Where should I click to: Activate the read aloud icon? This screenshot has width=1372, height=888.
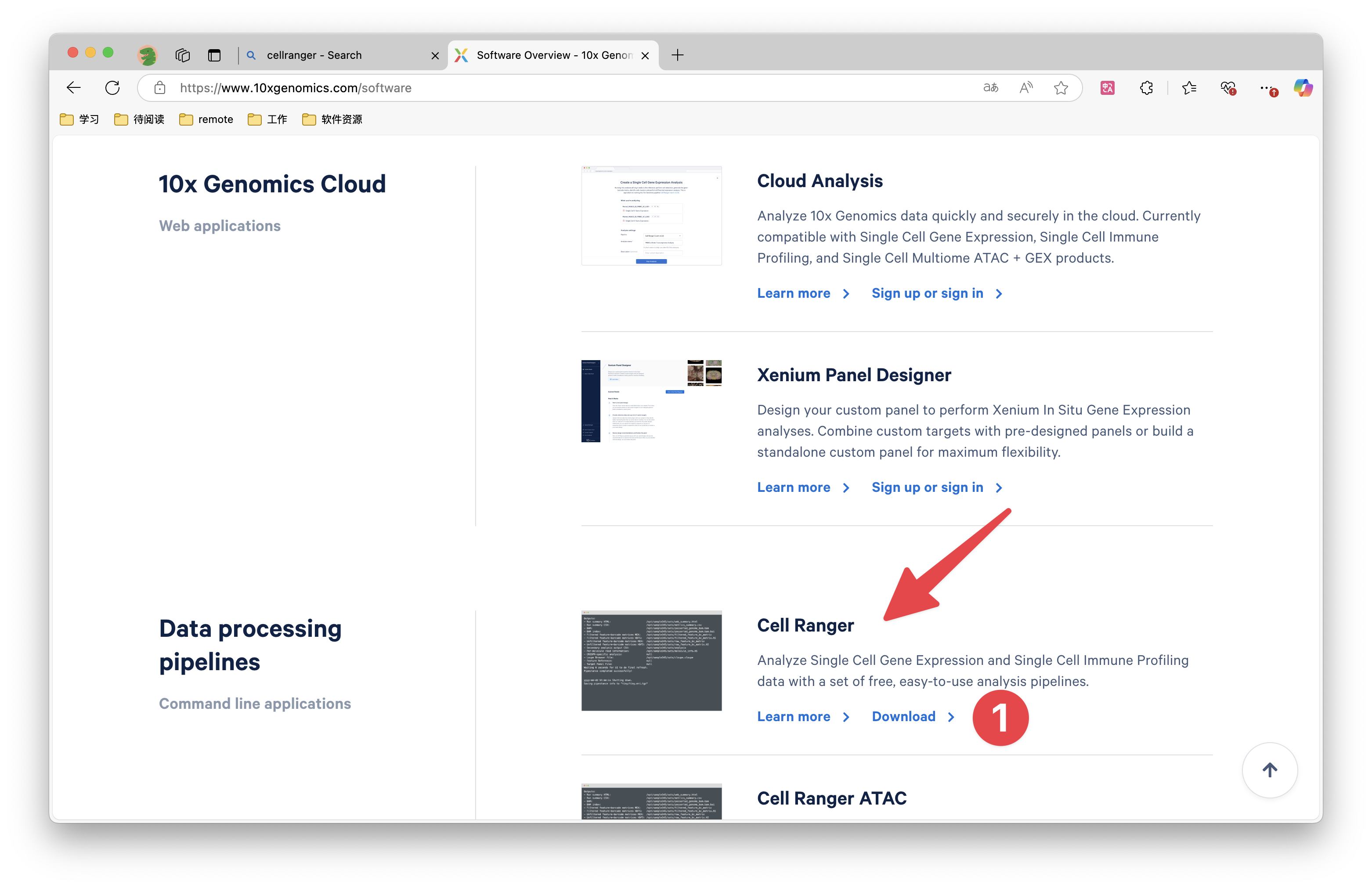pos(1026,88)
